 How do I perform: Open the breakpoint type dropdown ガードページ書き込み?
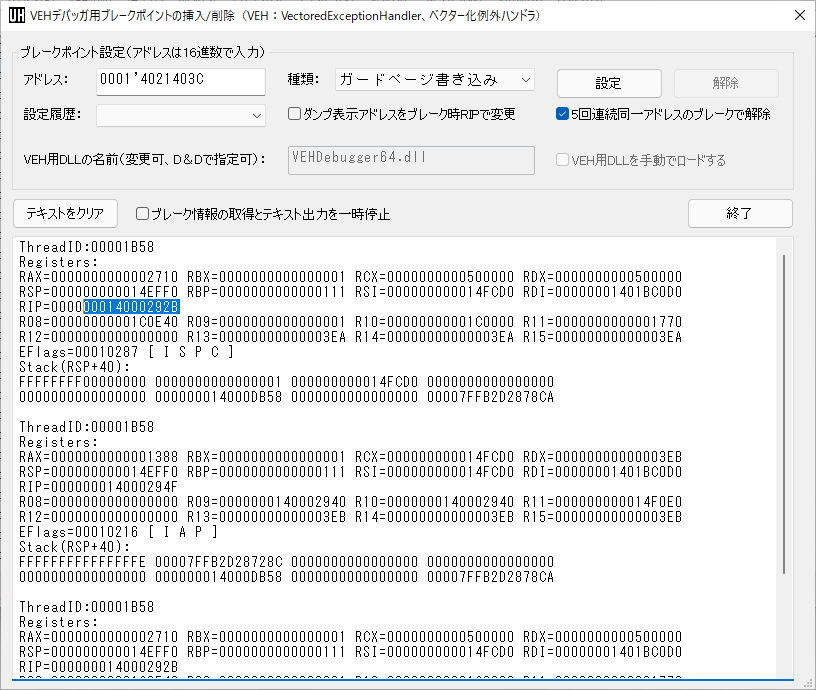pyautogui.click(x=435, y=80)
